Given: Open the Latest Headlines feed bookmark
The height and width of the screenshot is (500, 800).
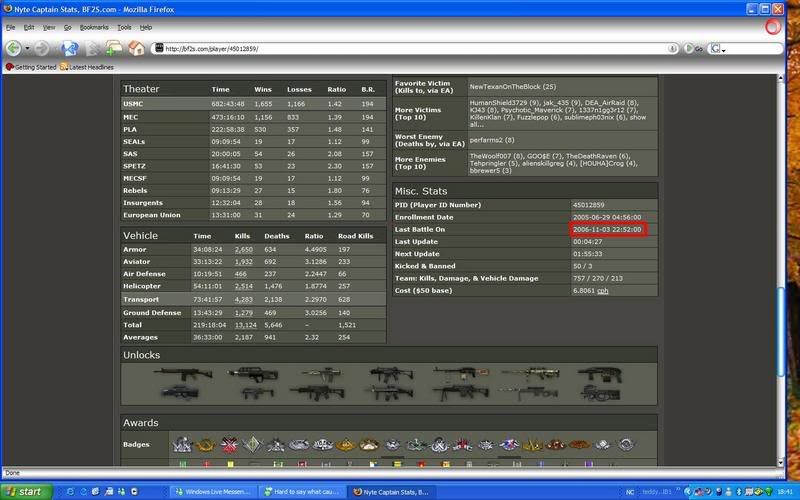Looking at the screenshot, I should [87, 67].
